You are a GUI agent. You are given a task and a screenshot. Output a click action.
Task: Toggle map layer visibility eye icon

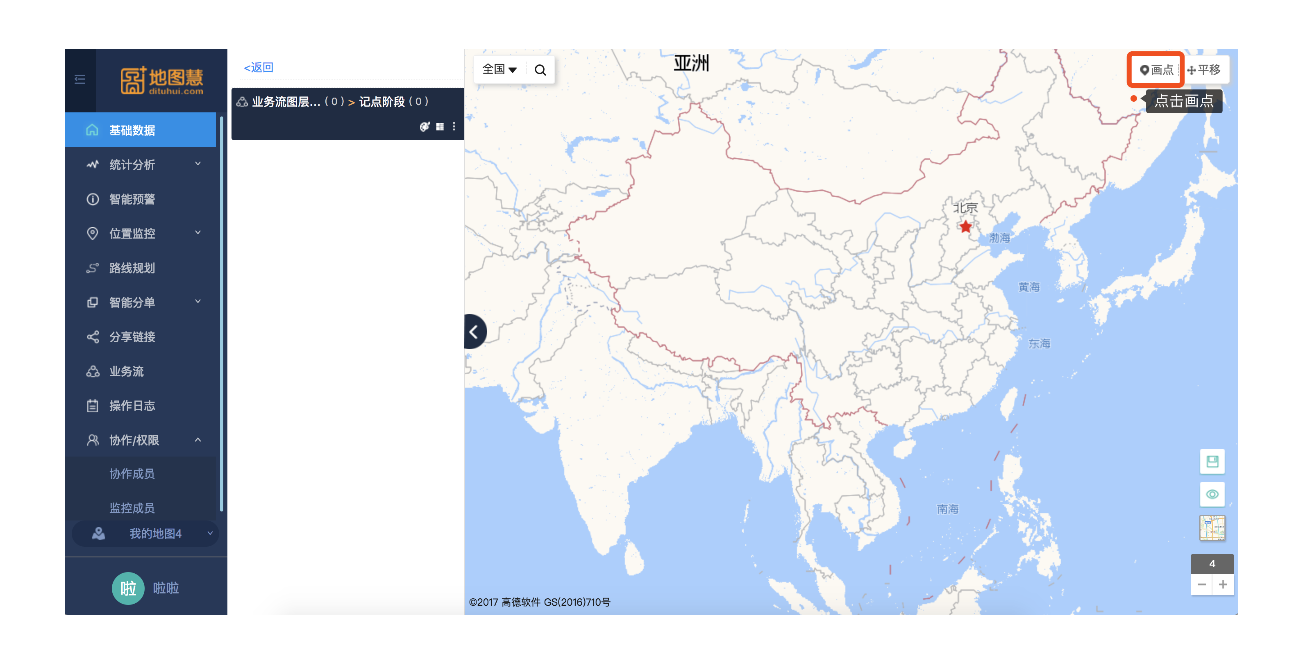[x=1212, y=495]
